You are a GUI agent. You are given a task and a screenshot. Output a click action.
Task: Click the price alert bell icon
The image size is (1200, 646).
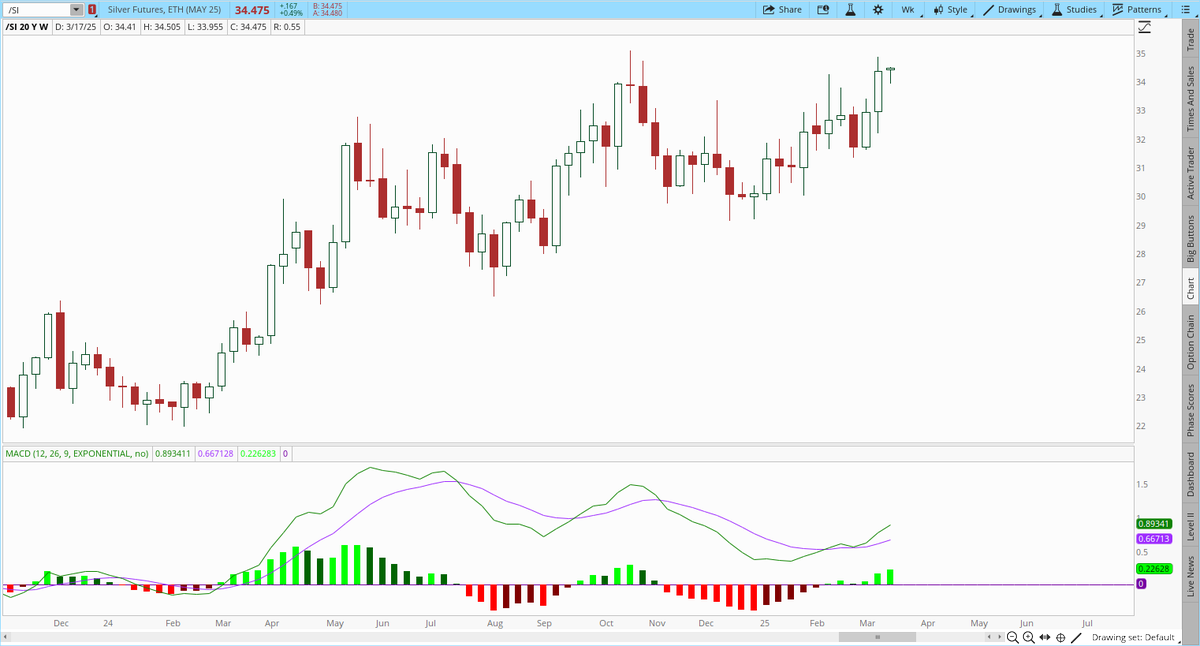tap(823, 9)
